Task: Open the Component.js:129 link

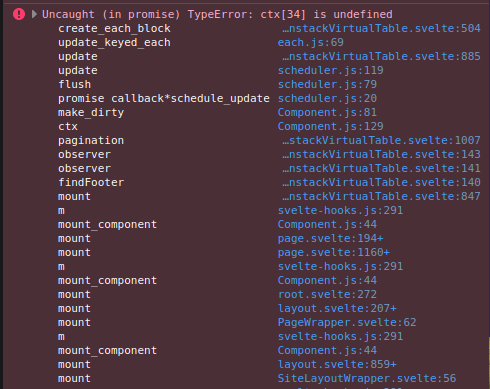Action: (x=330, y=126)
